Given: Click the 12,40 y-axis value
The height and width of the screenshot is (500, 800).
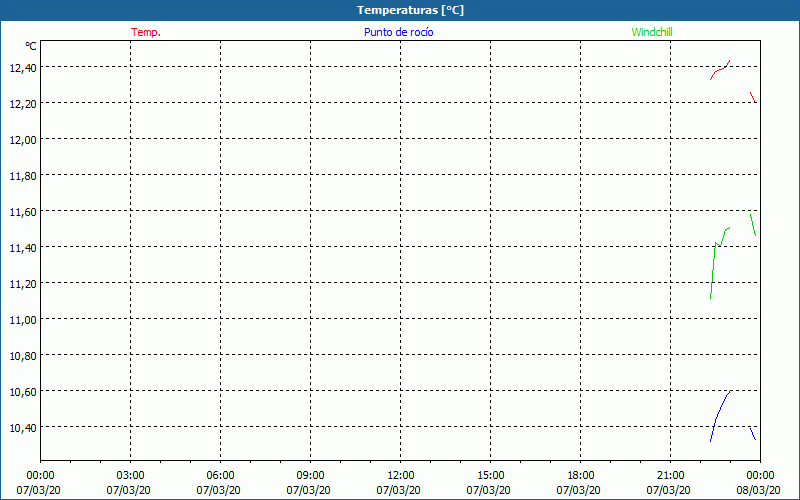Looking at the screenshot, I should (x=23, y=67).
